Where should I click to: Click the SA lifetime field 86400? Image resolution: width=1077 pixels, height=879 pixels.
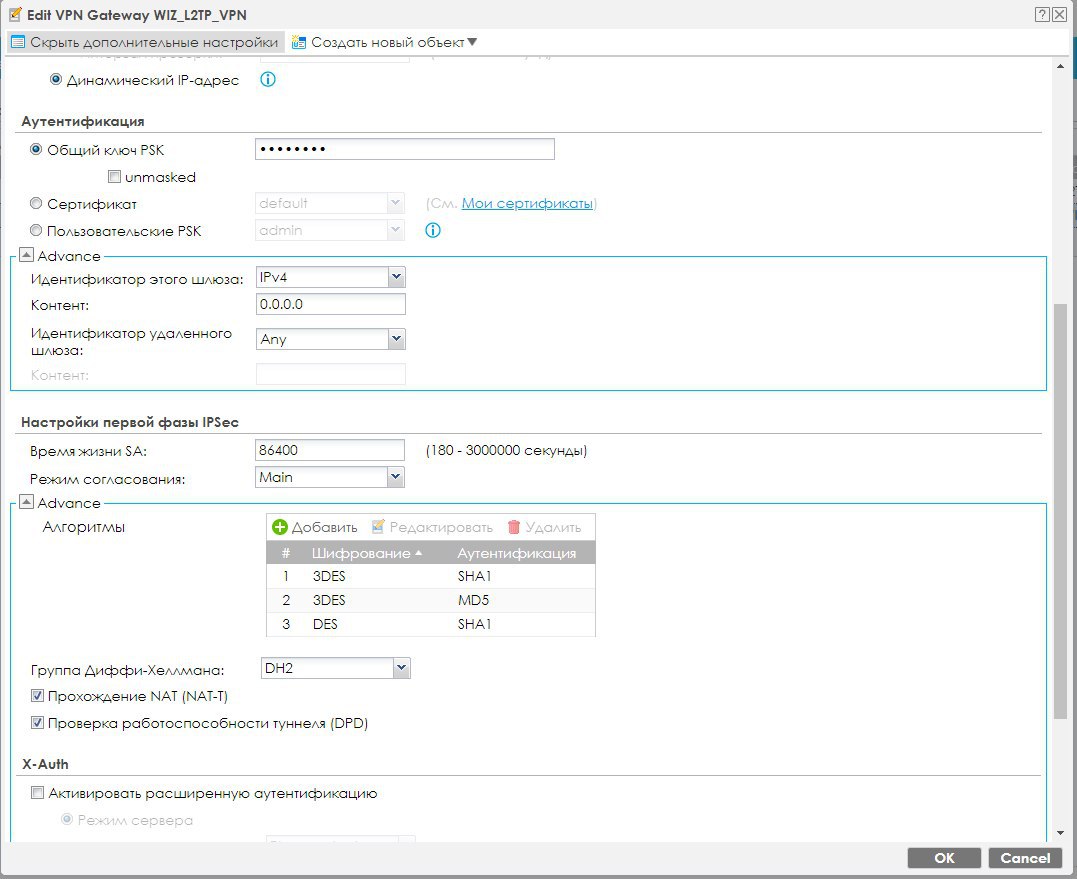330,450
